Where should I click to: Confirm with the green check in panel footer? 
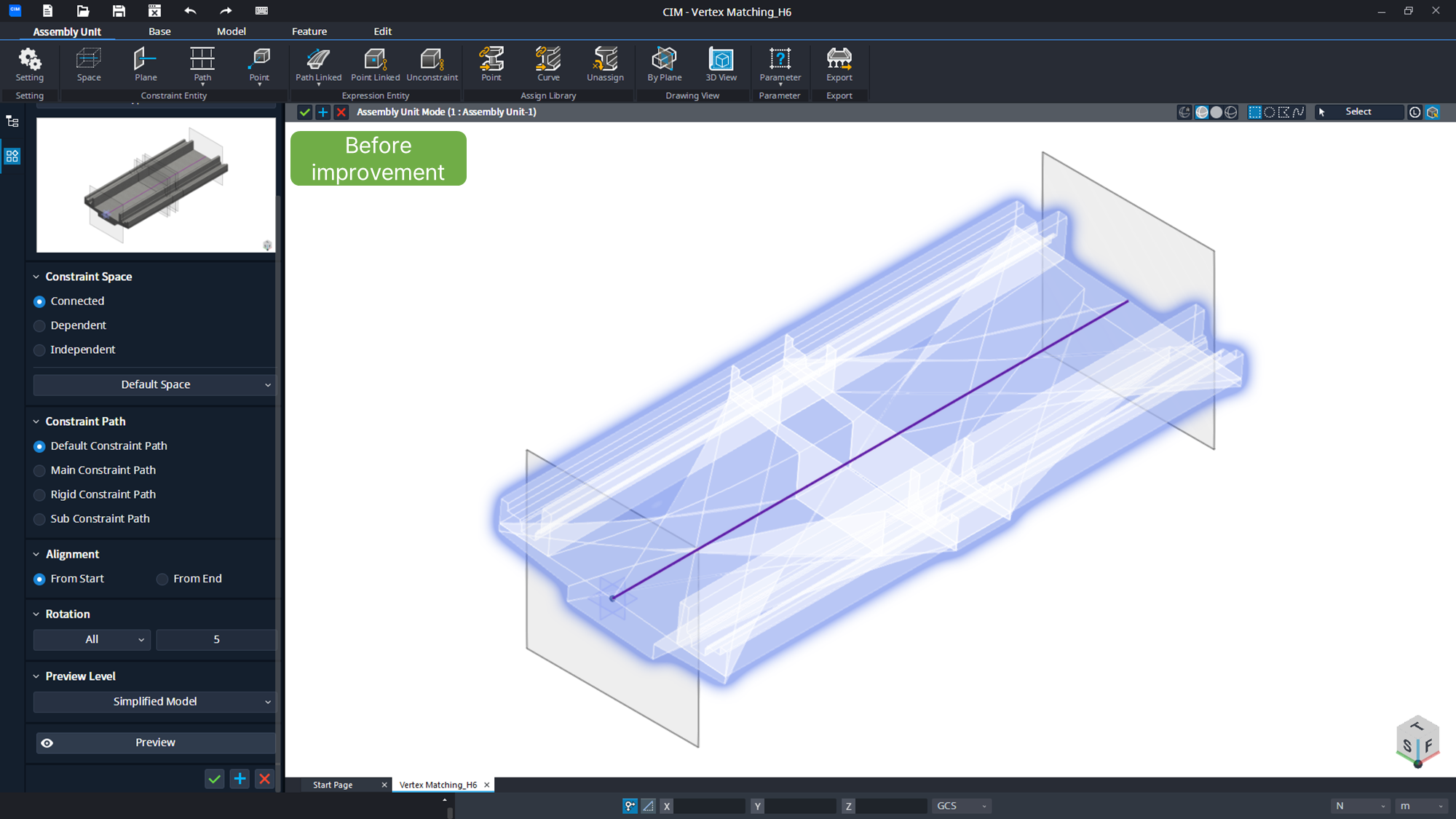pyautogui.click(x=214, y=779)
